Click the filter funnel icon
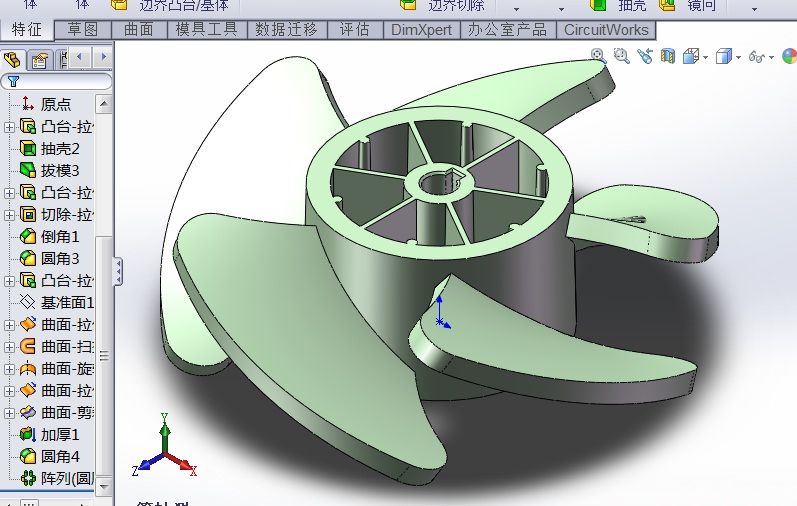 pyautogui.click(x=13, y=81)
